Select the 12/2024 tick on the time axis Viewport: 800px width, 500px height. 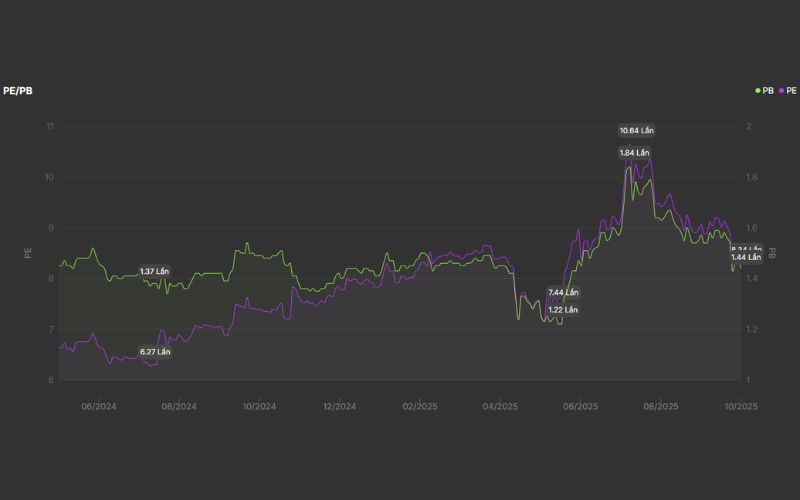pyautogui.click(x=339, y=407)
